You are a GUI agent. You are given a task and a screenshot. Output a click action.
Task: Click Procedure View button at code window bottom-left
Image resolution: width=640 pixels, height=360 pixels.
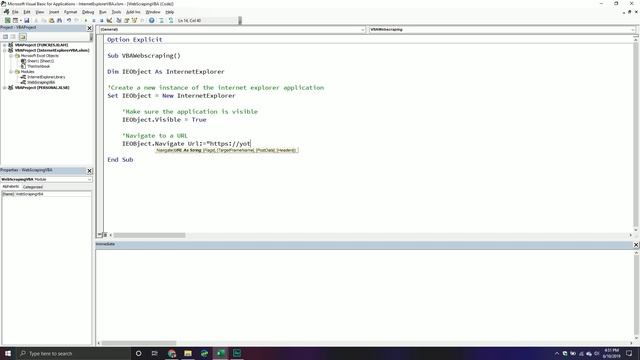(x=99, y=235)
